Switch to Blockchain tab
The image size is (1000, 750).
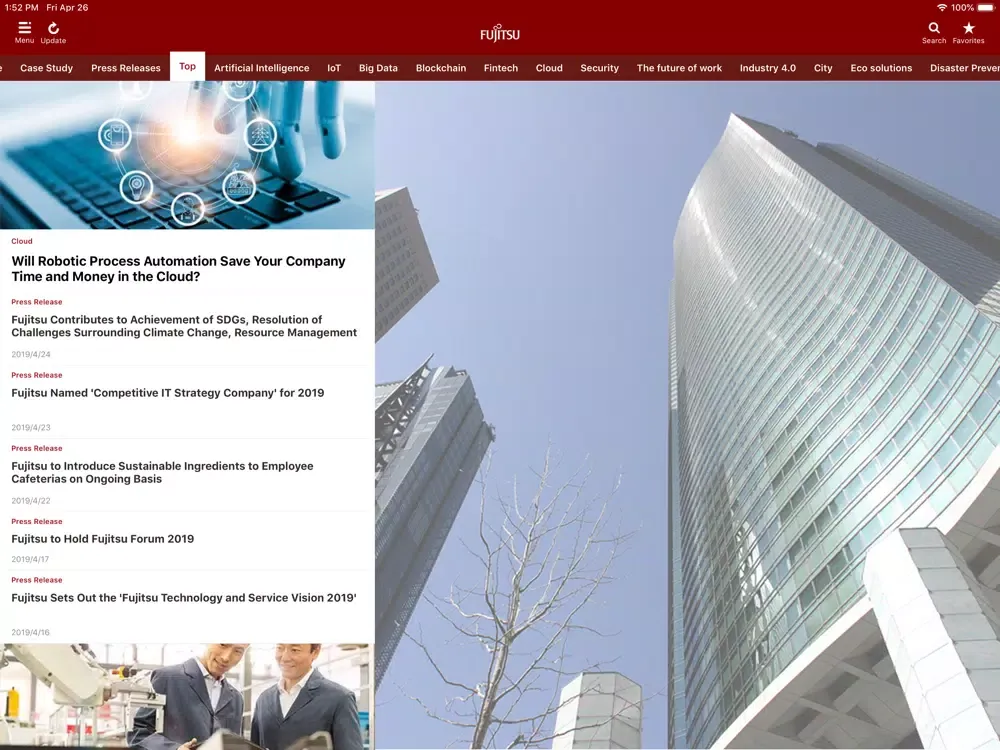pyautogui.click(x=441, y=68)
